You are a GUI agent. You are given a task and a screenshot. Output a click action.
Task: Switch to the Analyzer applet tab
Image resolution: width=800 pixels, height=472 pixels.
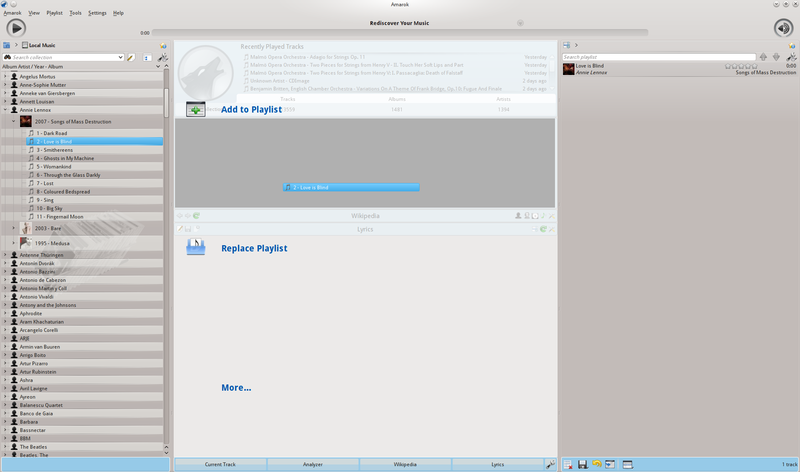pyautogui.click(x=313, y=464)
